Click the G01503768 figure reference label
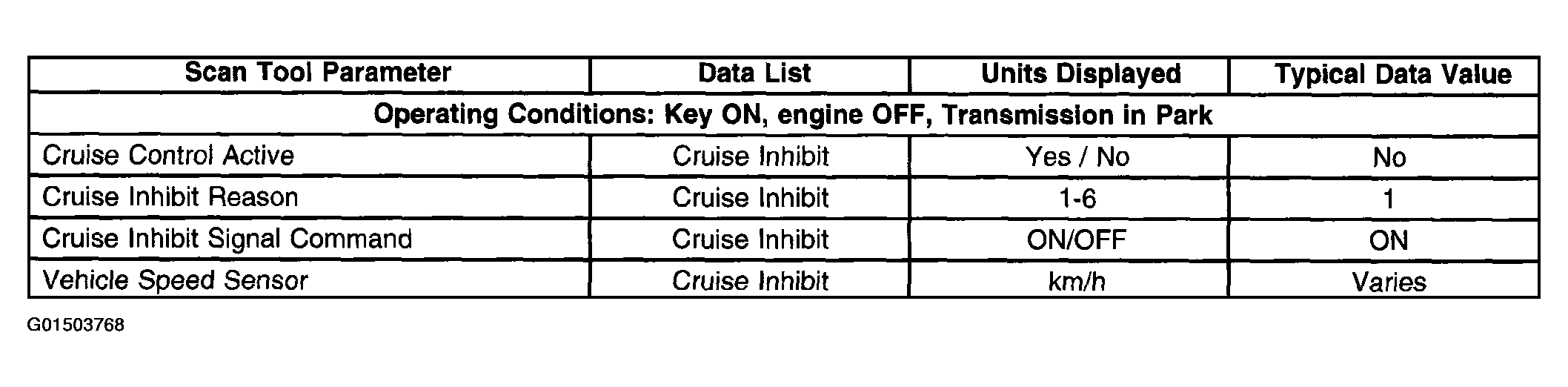The width and height of the screenshot is (1568, 387). pos(76,325)
